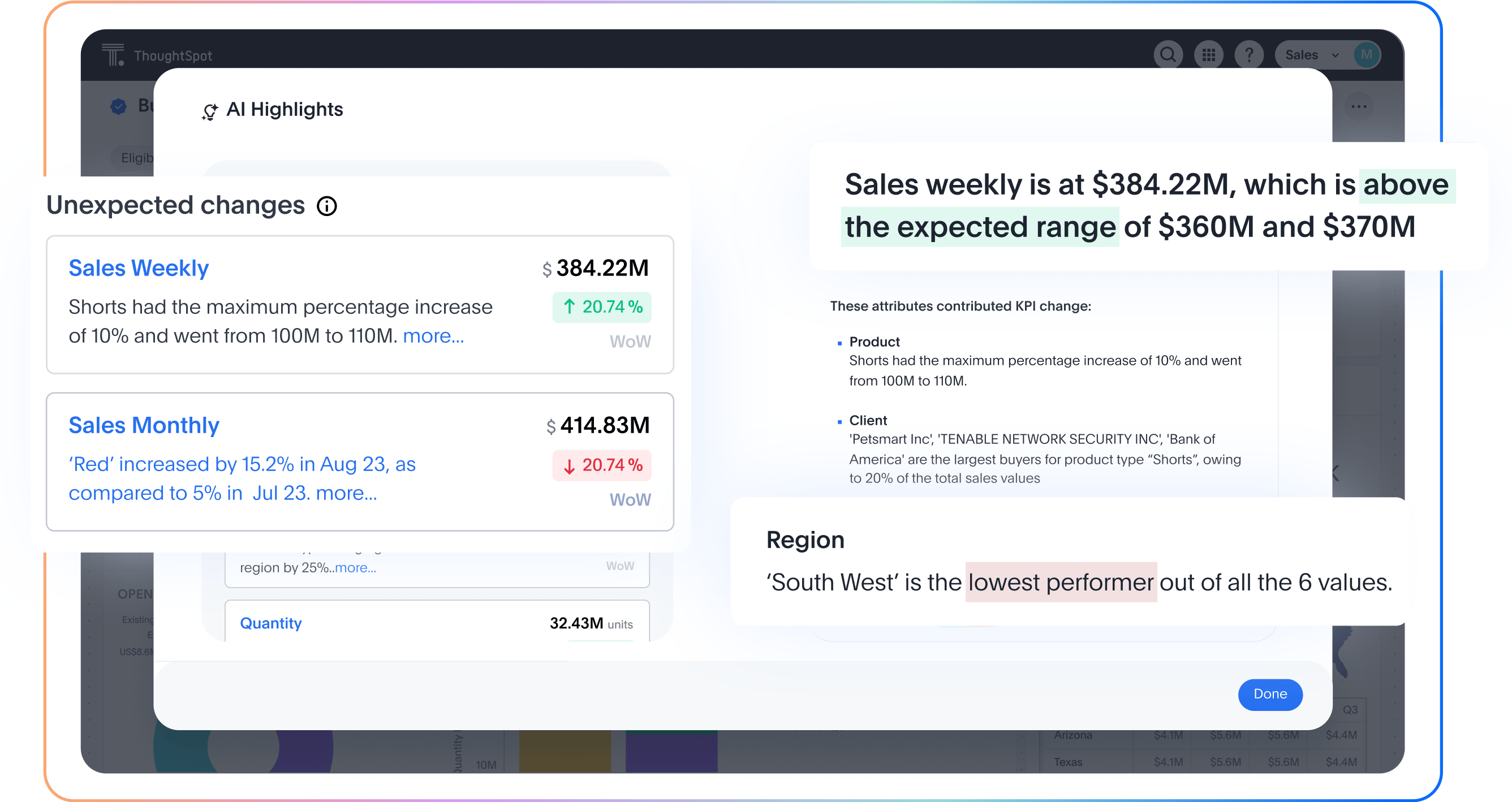Expand more... in Sales Monthly card
This screenshot has width=1512, height=802.
coord(346,493)
